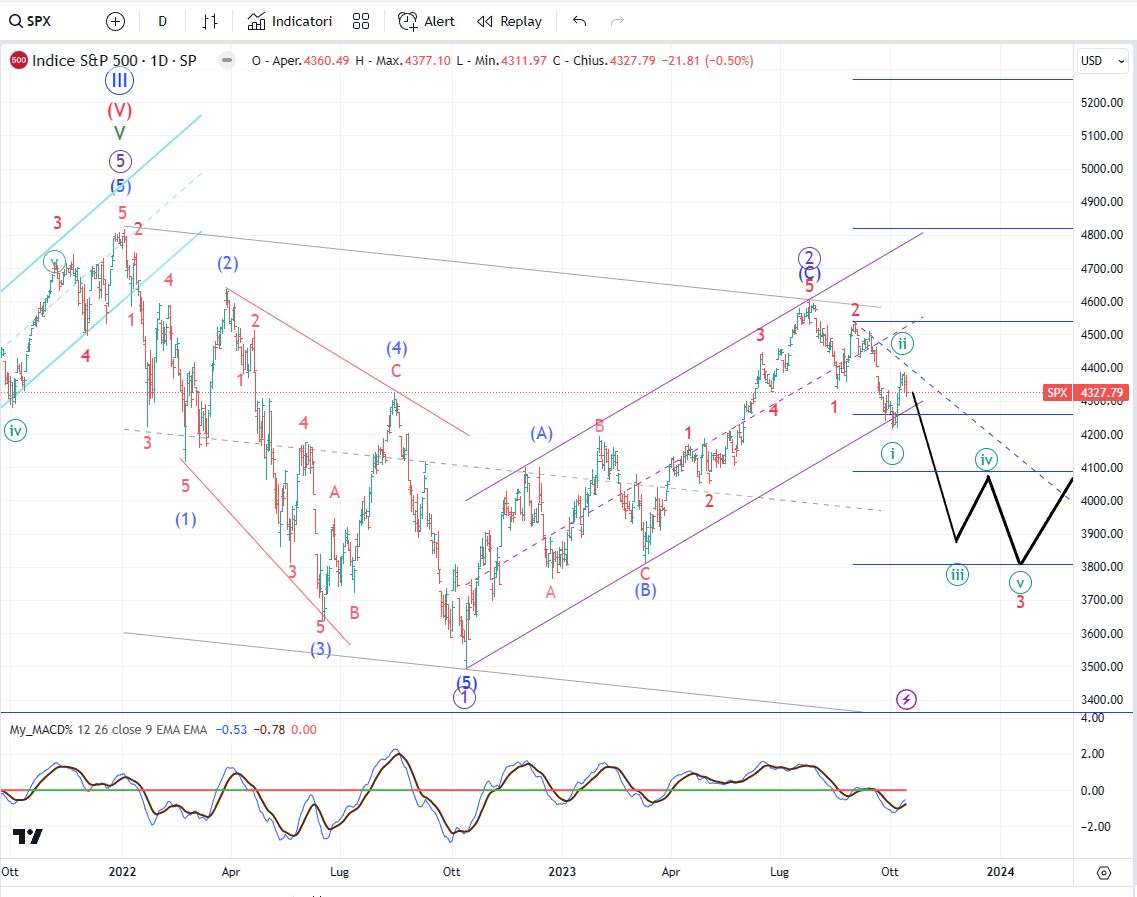Add a symbol to compare with plus icon
Screen dimensions: 1137x897
point(115,22)
